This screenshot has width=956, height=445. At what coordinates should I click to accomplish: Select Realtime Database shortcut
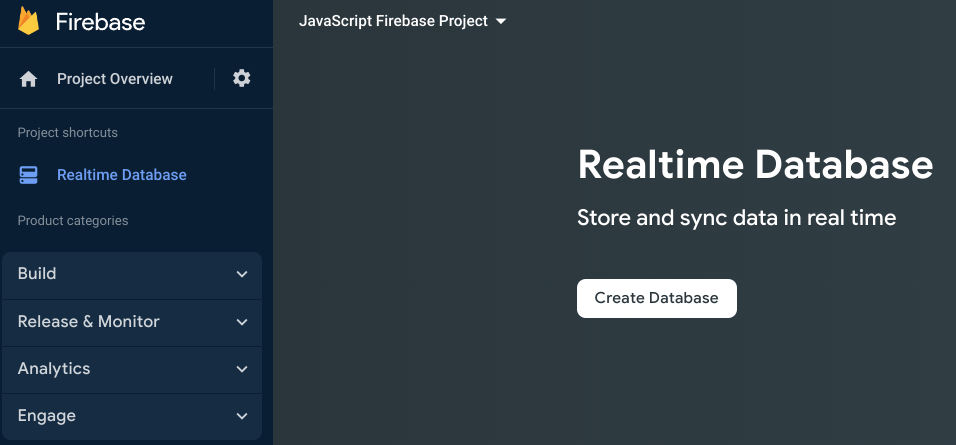click(x=122, y=175)
